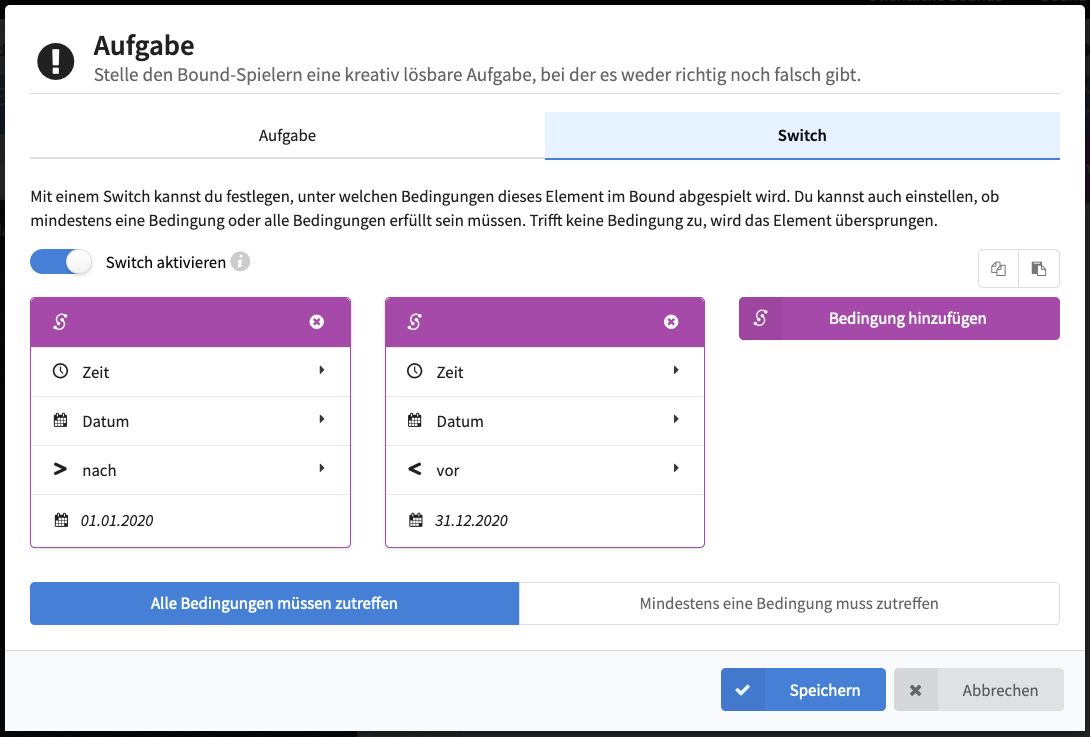Click the Speichern button
The height and width of the screenshot is (737, 1090).
[x=803, y=690]
